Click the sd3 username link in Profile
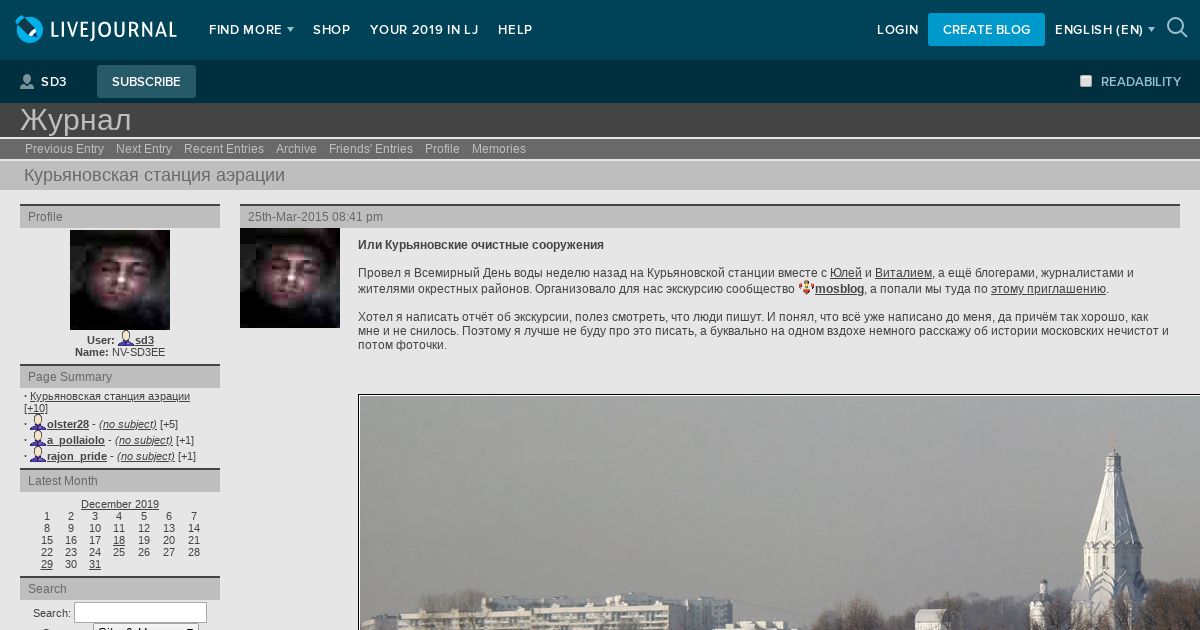 (x=144, y=340)
